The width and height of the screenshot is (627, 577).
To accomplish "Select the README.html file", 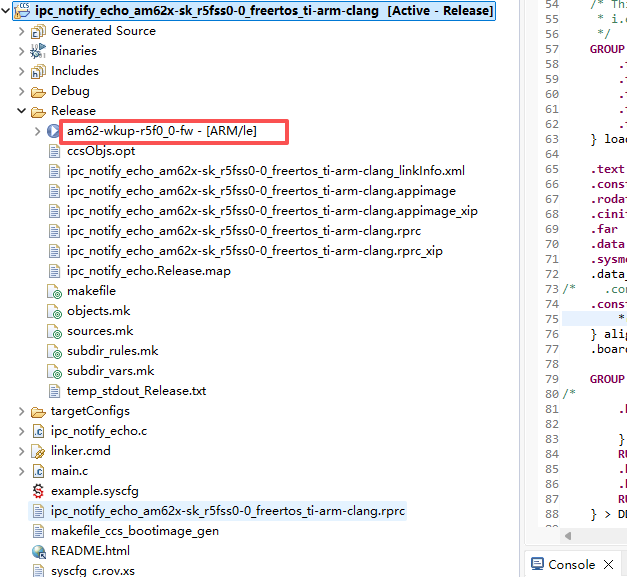I will (90, 551).
